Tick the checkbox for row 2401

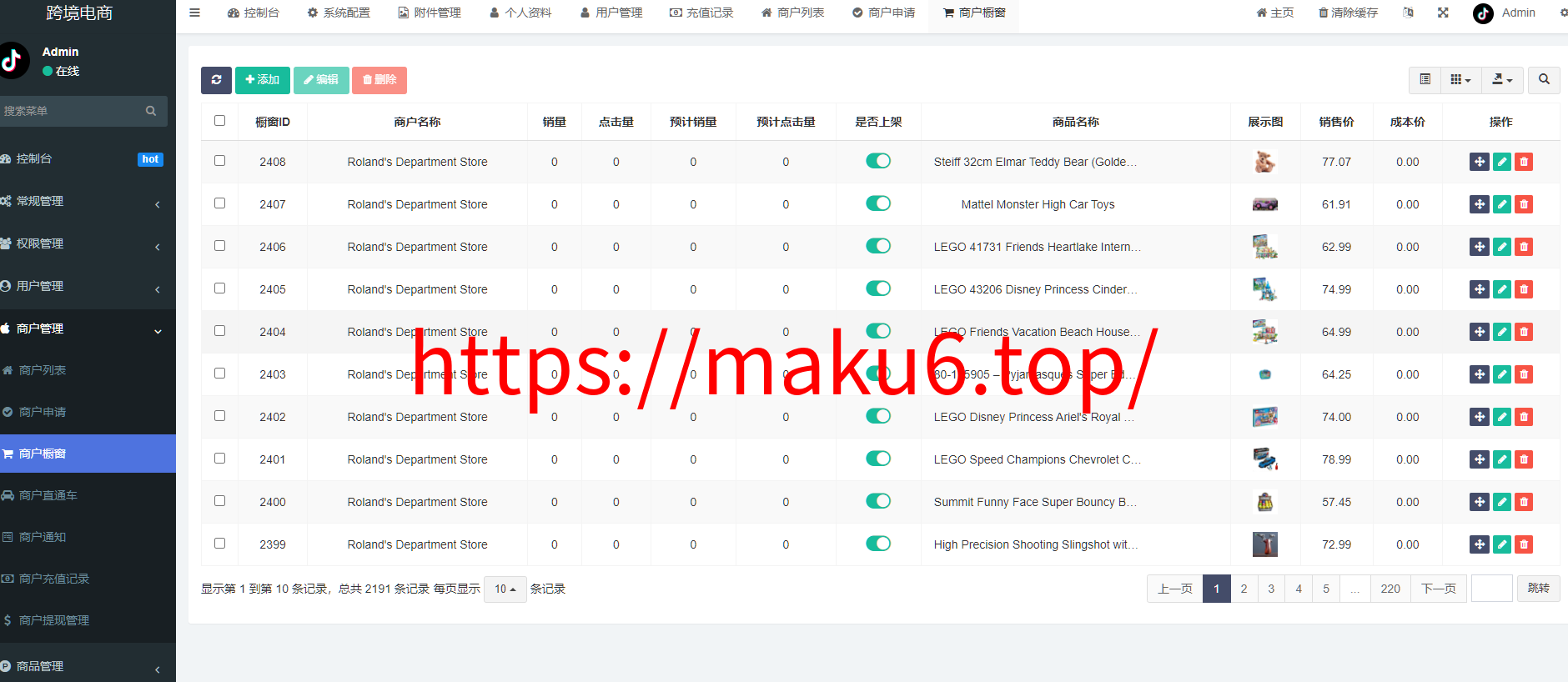pos(219,459)
